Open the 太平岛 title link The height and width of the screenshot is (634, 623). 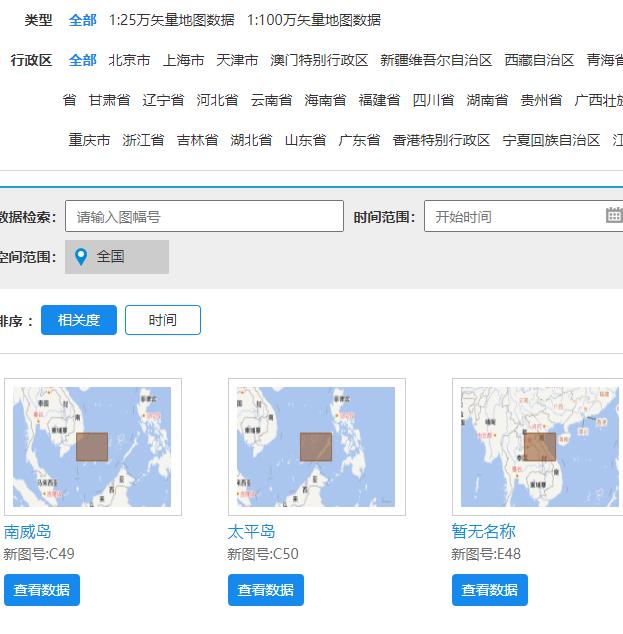251,531
